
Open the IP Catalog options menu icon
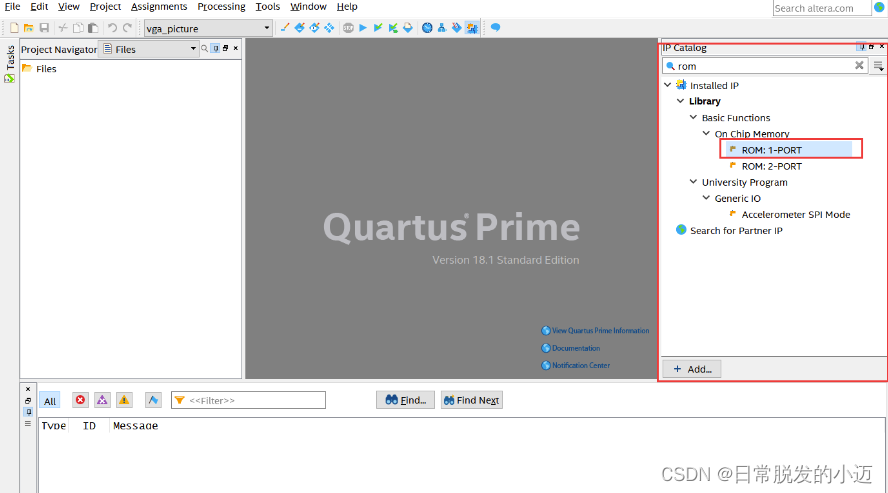click(878, 66)
